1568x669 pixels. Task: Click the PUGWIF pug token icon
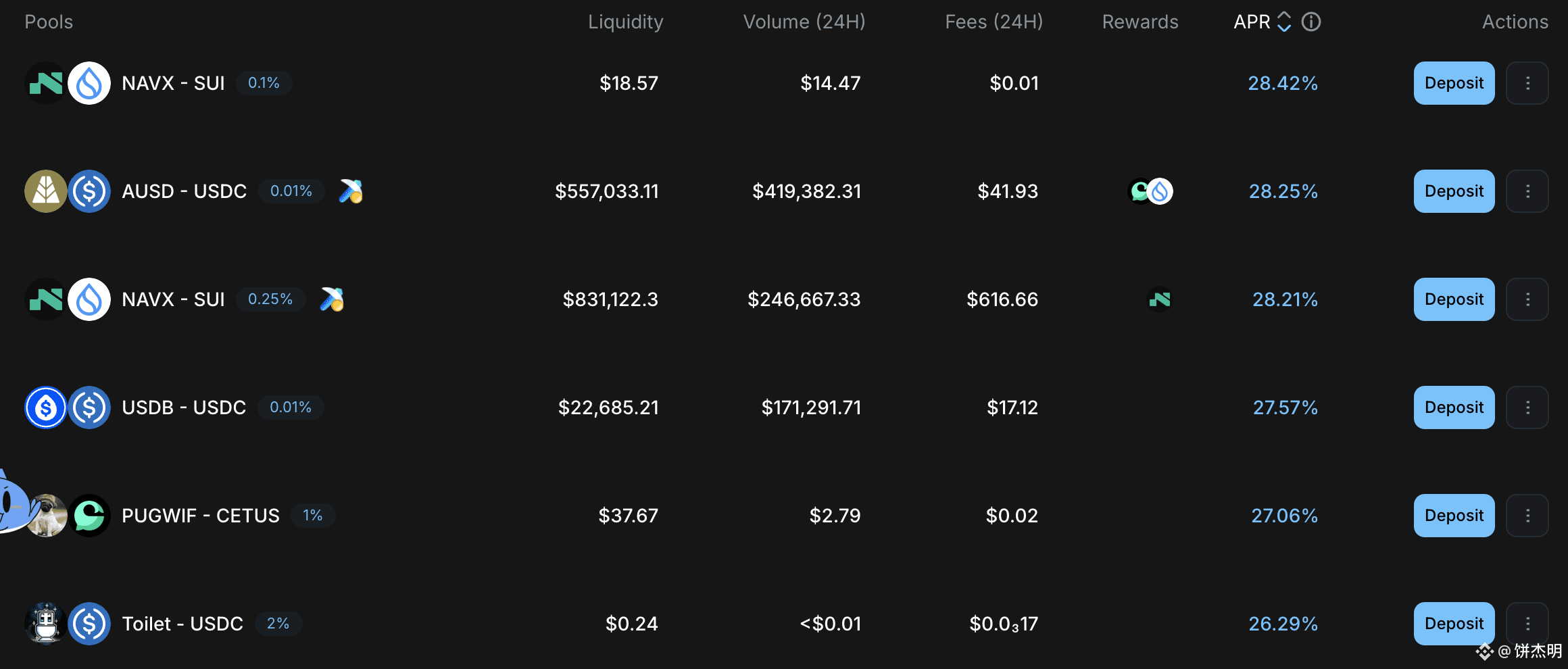[x=47, y=516]
